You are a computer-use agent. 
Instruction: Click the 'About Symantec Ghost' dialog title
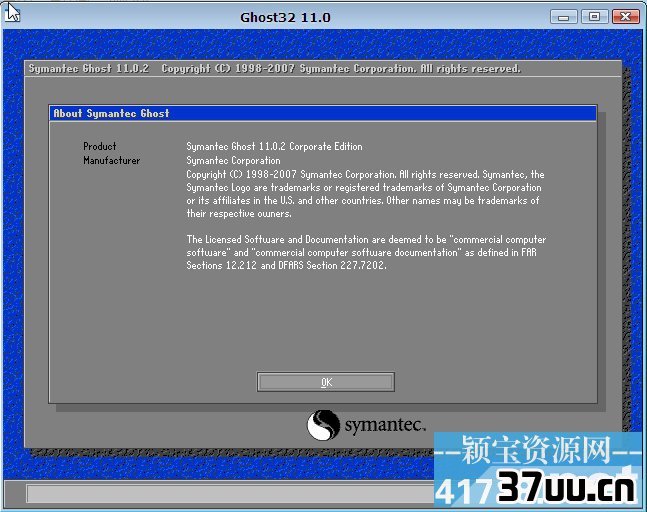(111, 113)
